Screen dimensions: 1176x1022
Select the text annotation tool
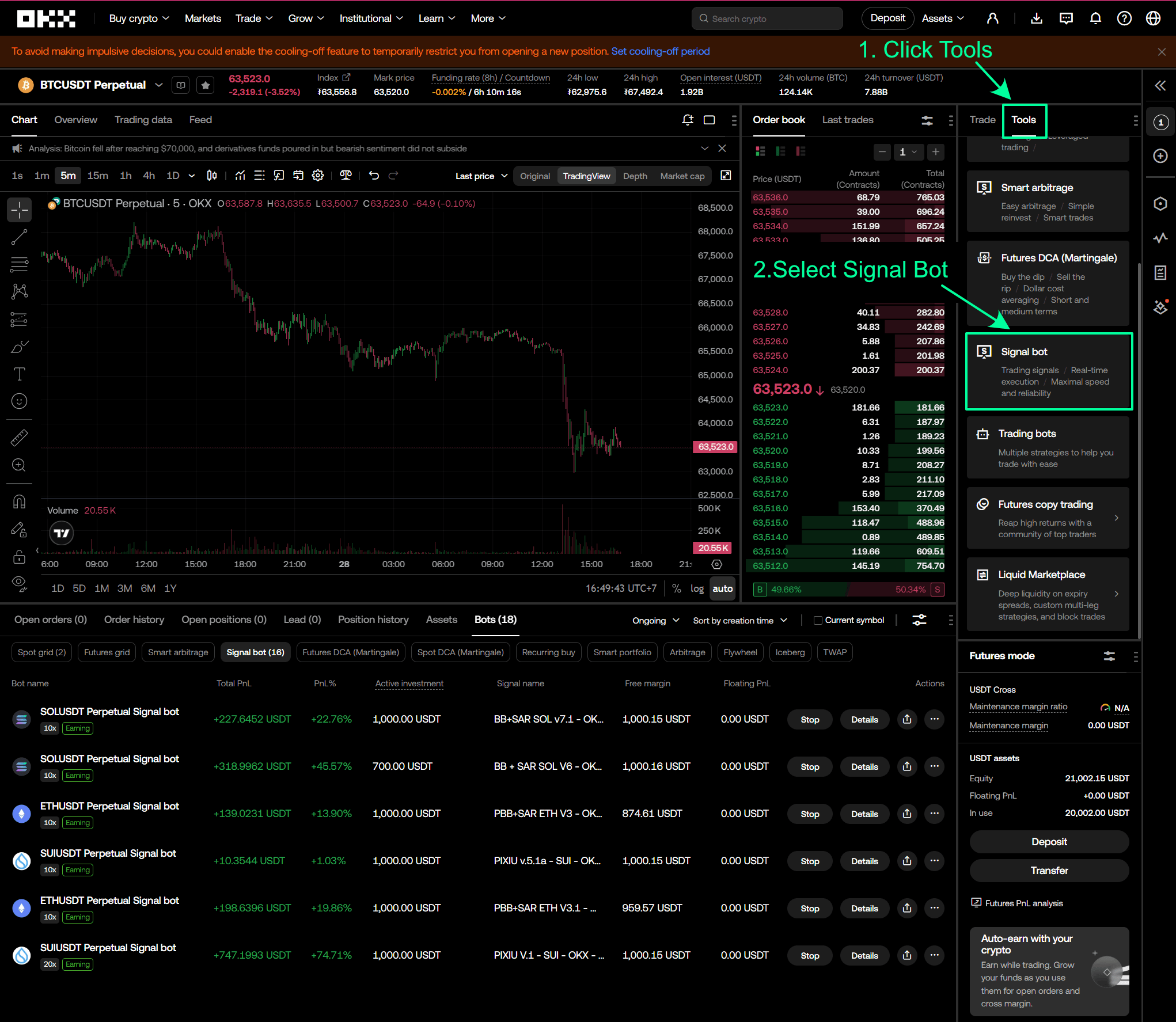pyautogui.click(x=19, y=374)
